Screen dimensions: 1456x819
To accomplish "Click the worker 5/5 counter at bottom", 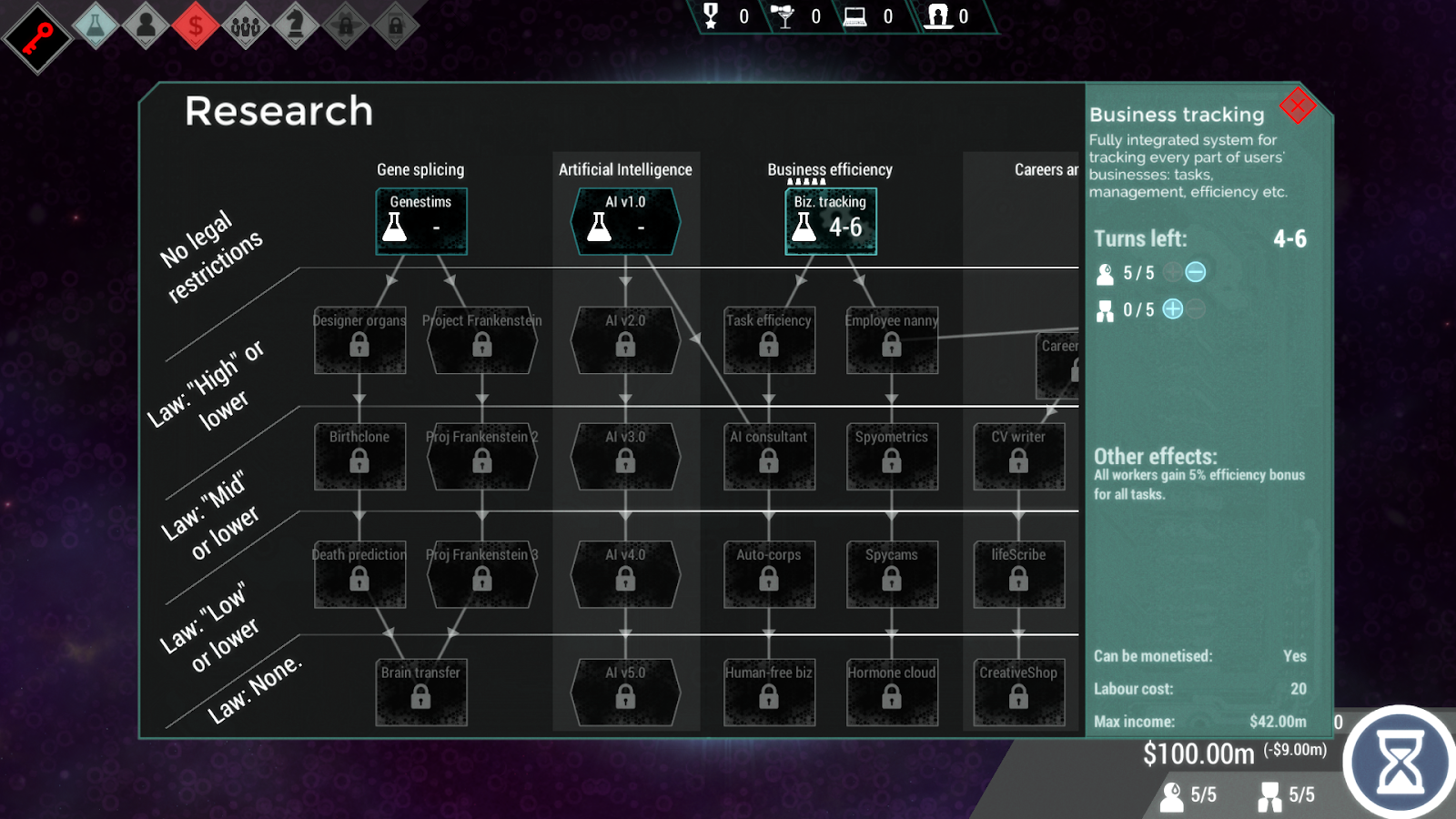I will (x=1287, y=795).
